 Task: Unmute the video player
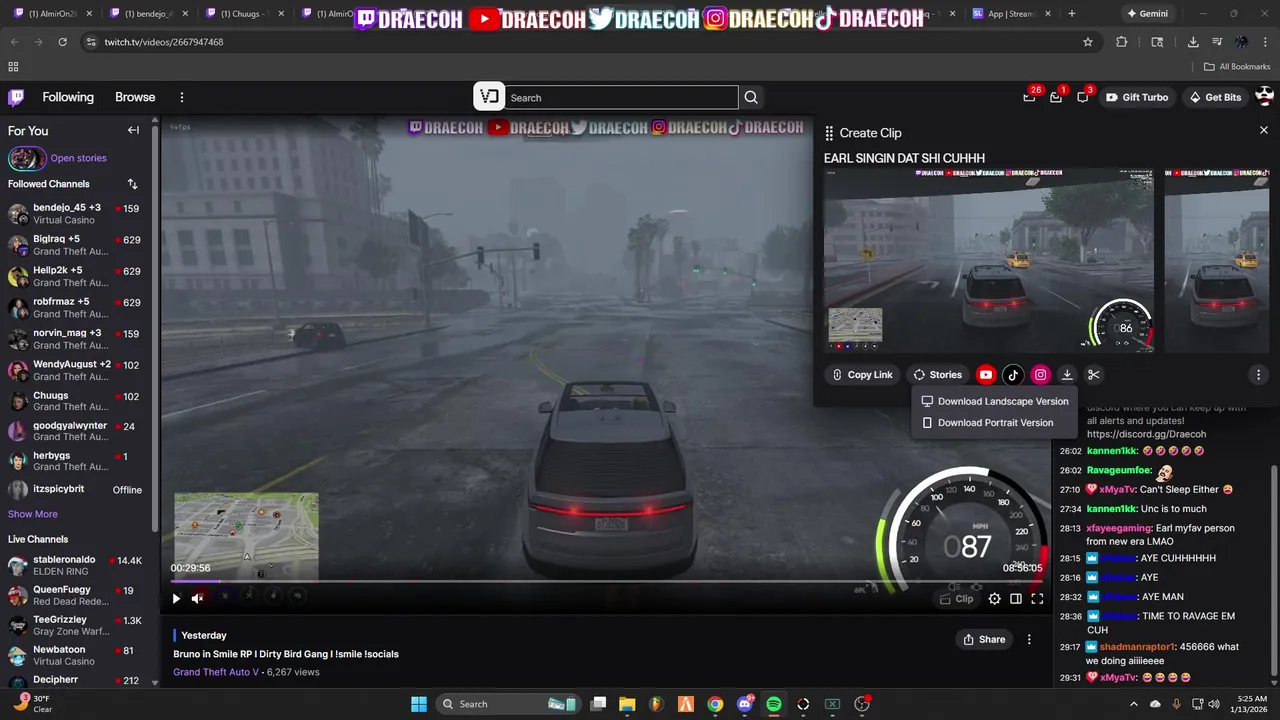click(x=197, y=599)
